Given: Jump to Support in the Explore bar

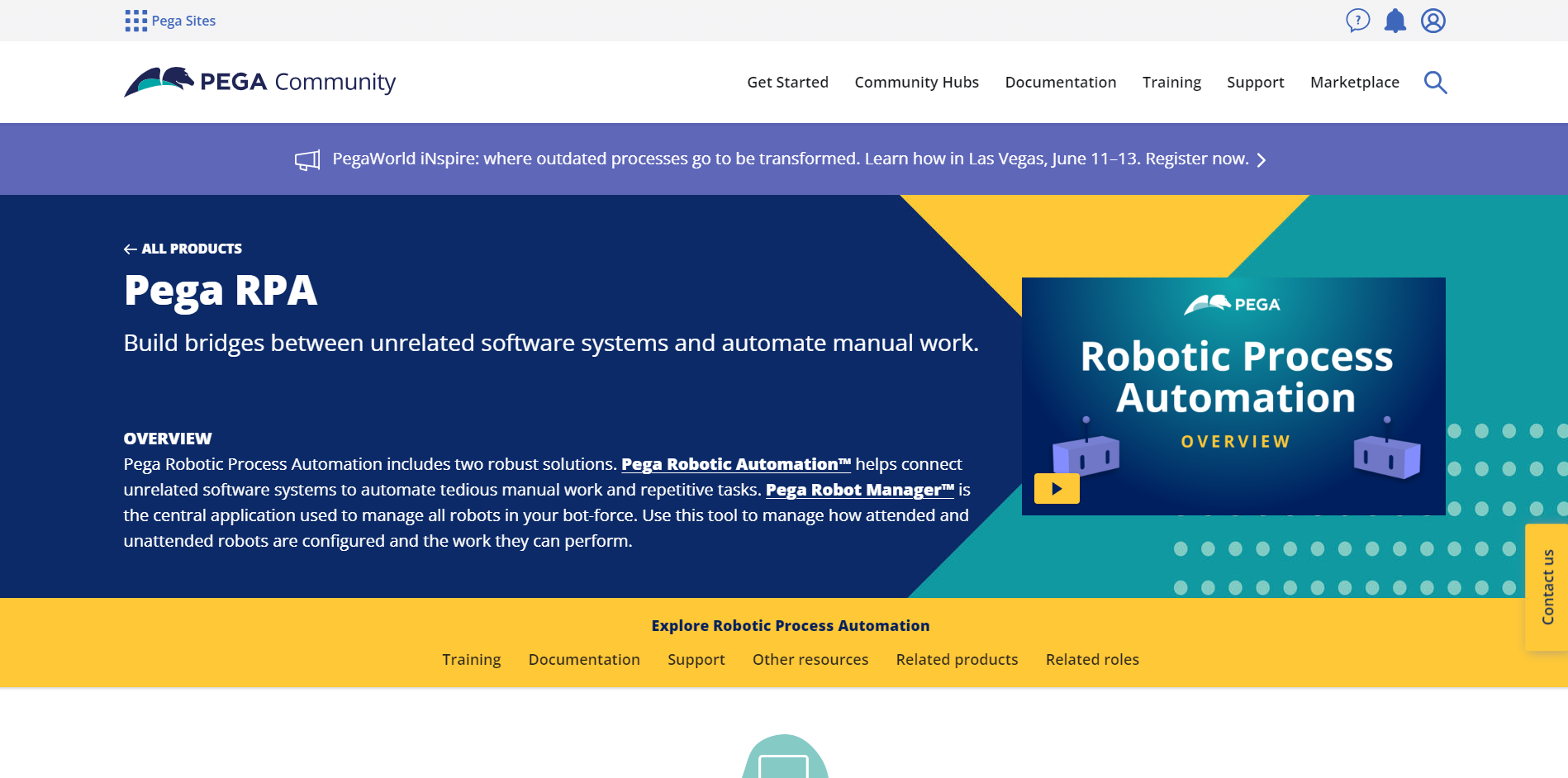Looking at the screenshot, I should (696, 660).
